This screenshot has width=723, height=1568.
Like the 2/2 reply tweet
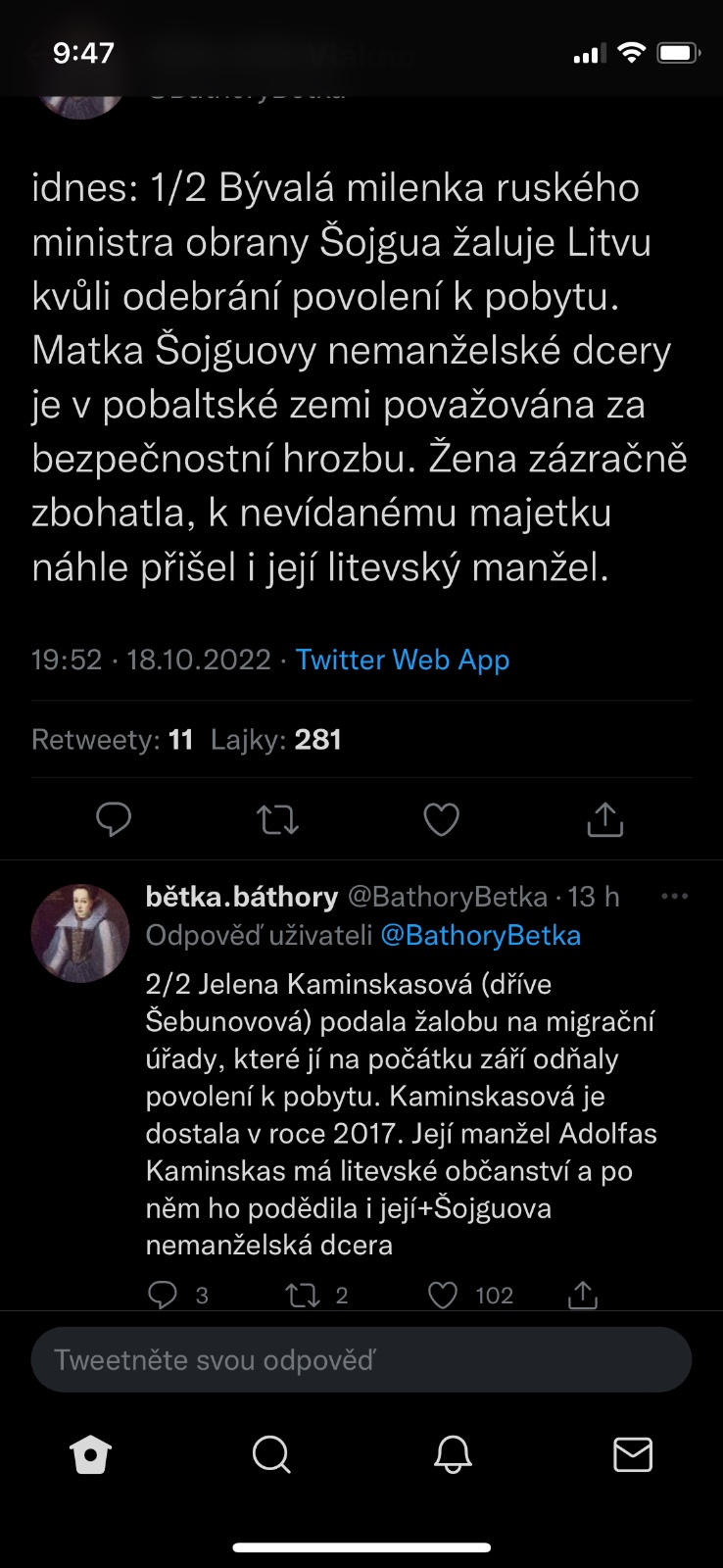point(443,1295)
